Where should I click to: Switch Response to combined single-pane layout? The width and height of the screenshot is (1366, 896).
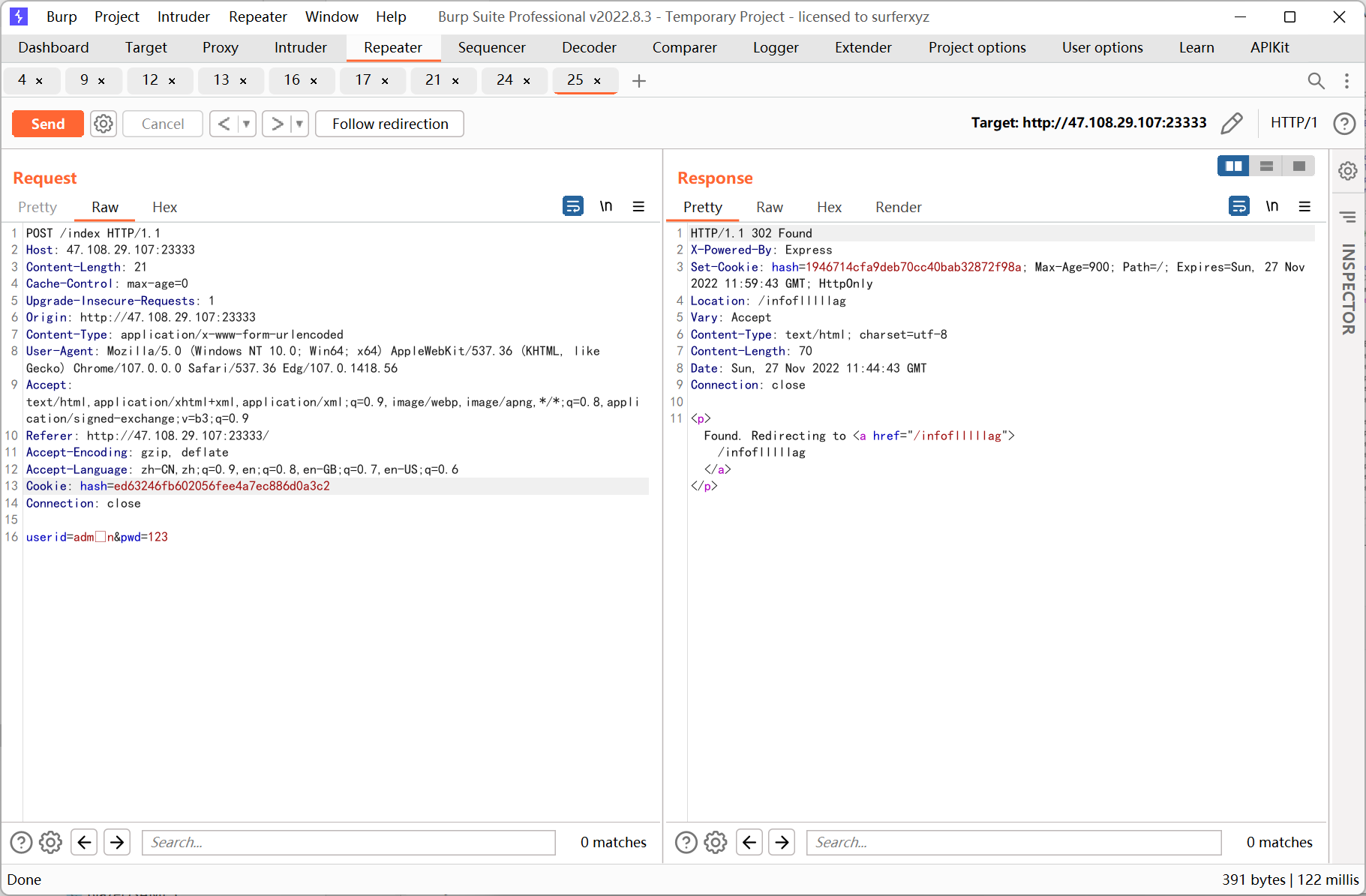coord(1300,166)
